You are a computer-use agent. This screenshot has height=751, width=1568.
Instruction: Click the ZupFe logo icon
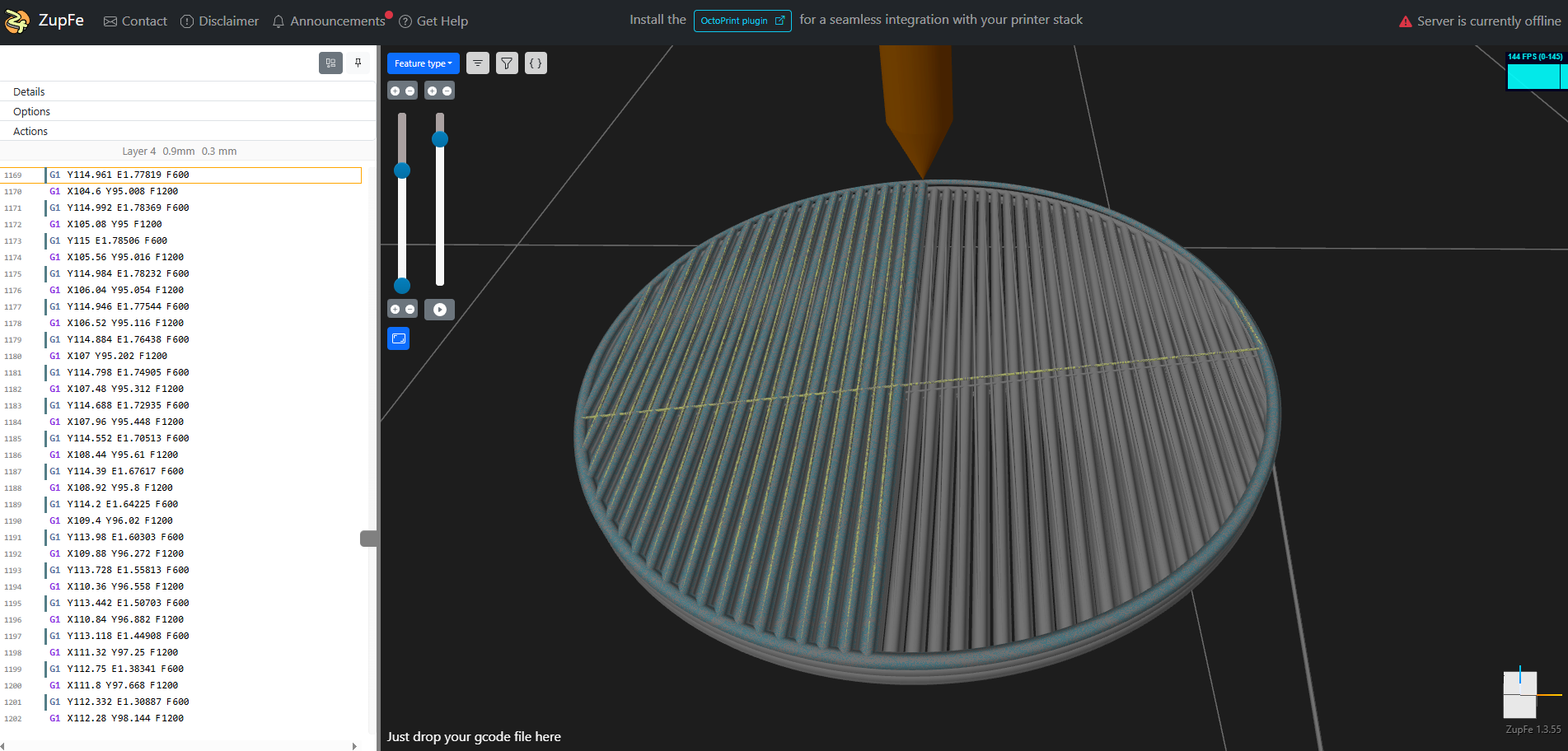16,21
